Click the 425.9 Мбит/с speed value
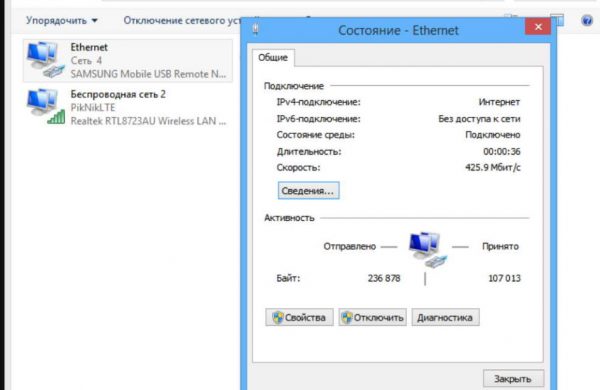 click(x=492, y=168)
